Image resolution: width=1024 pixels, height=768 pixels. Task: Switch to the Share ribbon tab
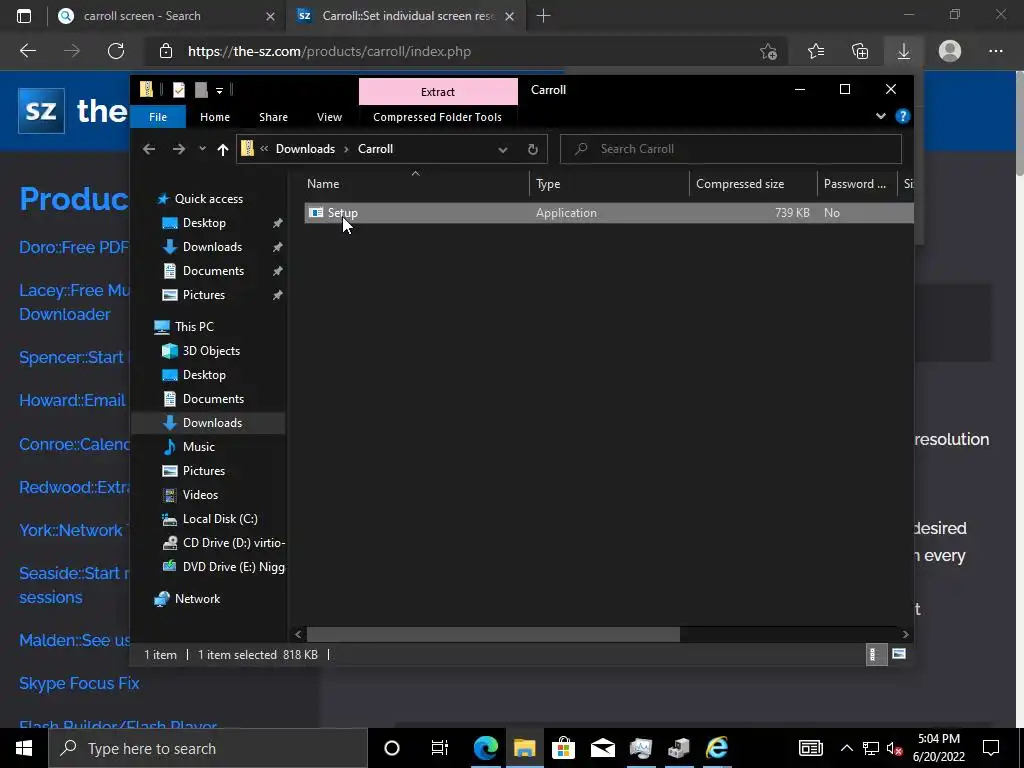click(x=273, y=117)
